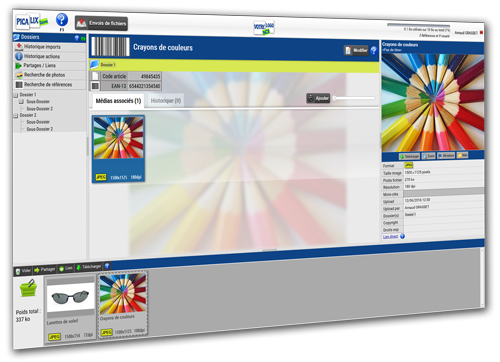Switch to the Historique (0) tab
Viewport: 500px width, 362px height.
pyautogui.click(x=166, y=100)
